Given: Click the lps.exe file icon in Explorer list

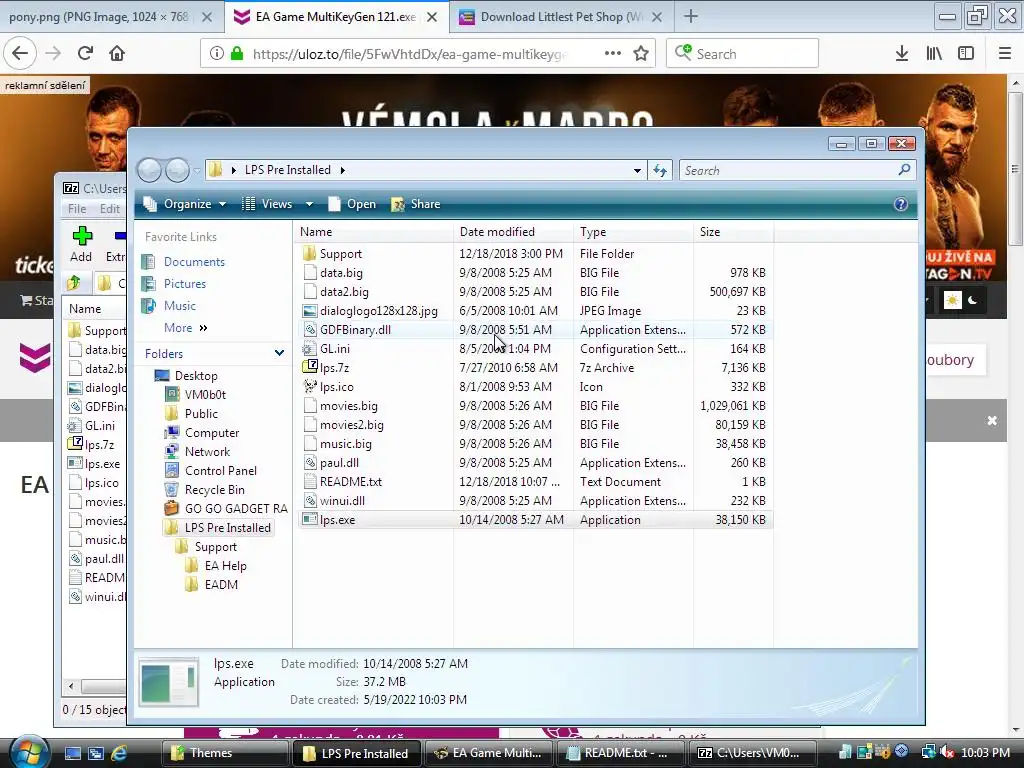Looking at the screenshot, I should click(x=310, y=520).
